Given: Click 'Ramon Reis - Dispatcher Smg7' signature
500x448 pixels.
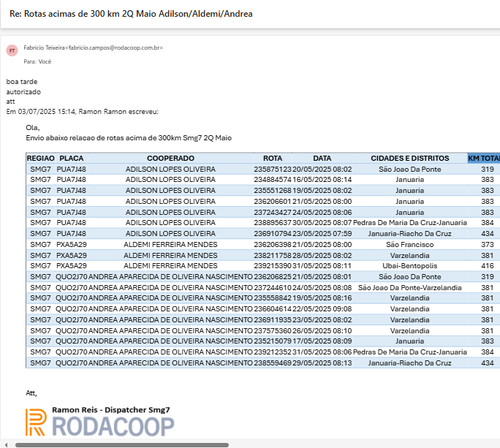Looking at the screenshot, I should click(111, 410).
